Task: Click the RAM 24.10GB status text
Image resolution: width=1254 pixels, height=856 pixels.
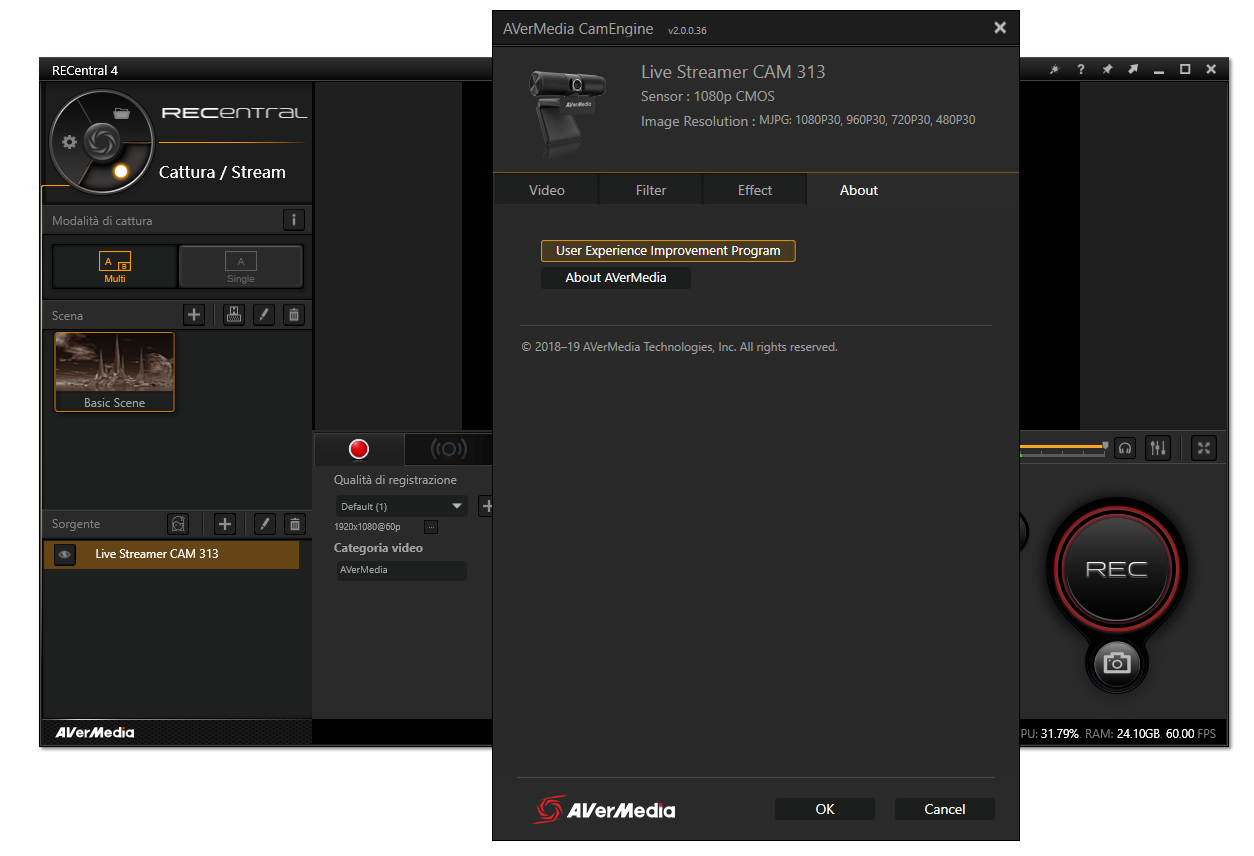Action: (1122, 734)
